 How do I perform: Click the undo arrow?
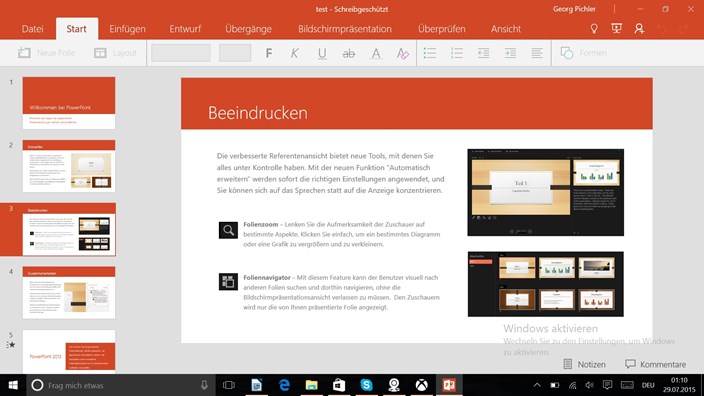click(x=661, y=29)
